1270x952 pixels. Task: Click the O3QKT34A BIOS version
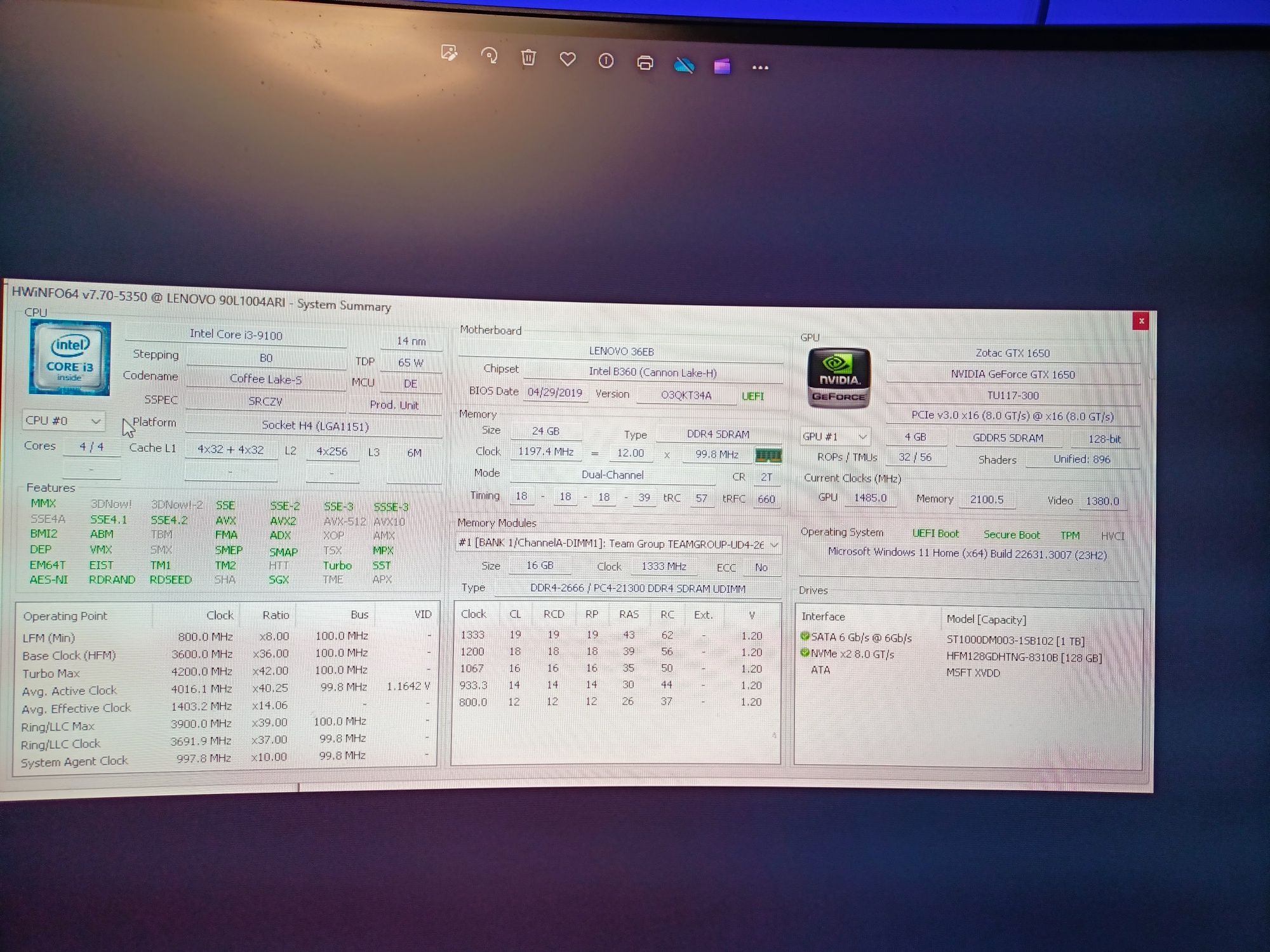[x=686, y=395]
